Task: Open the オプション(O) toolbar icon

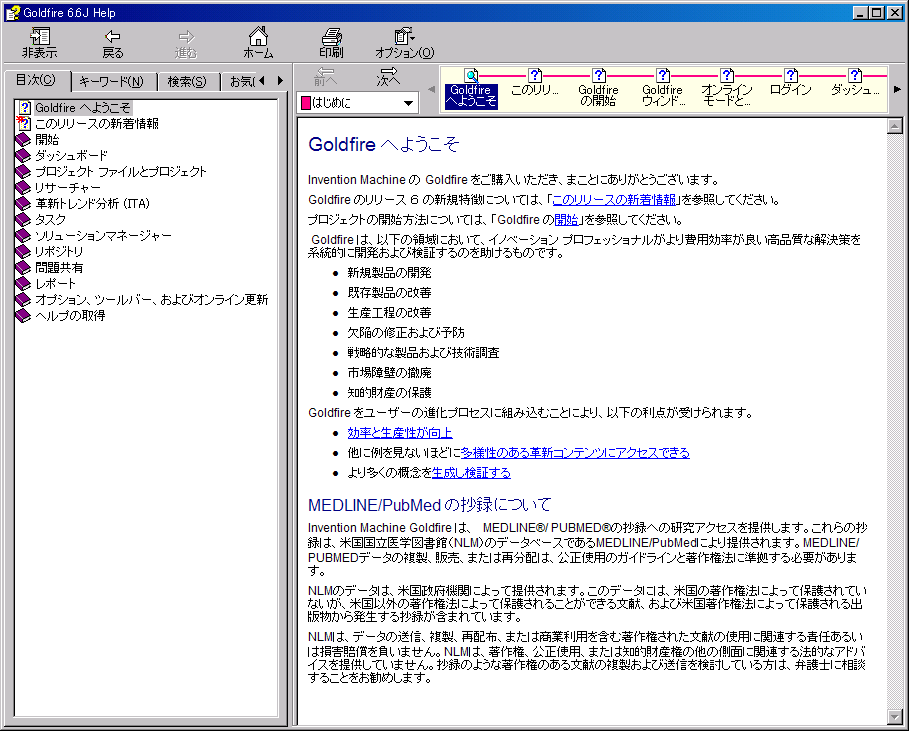Action: [x=404, y=43]
